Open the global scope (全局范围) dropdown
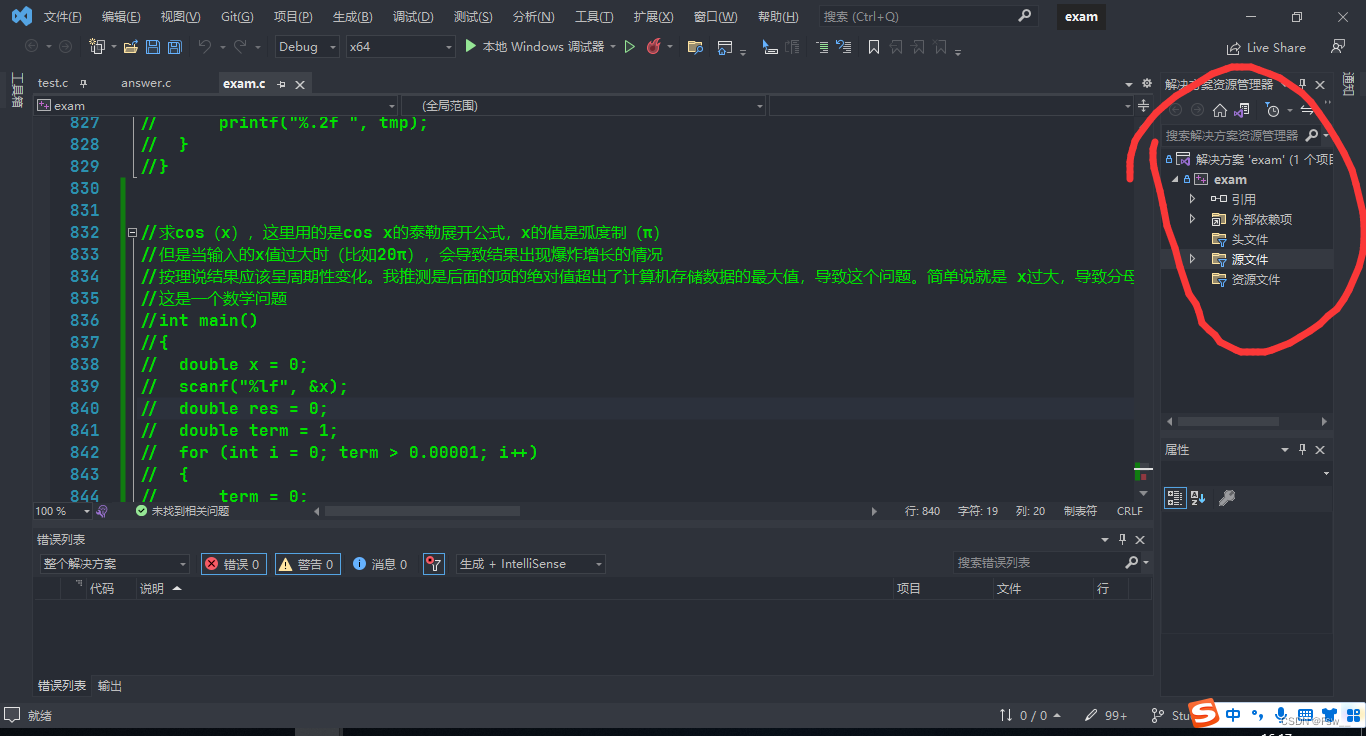Image resolution: width=1366 pixels, height=736 pixels. [583, 105]
